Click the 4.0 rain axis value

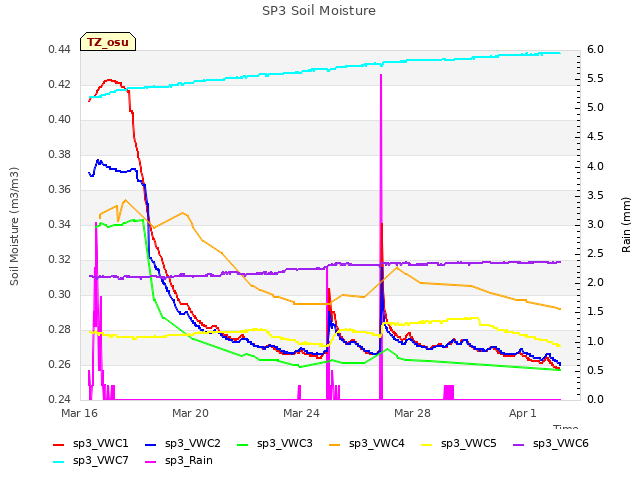pyautogui.click(x=596, y=167)
